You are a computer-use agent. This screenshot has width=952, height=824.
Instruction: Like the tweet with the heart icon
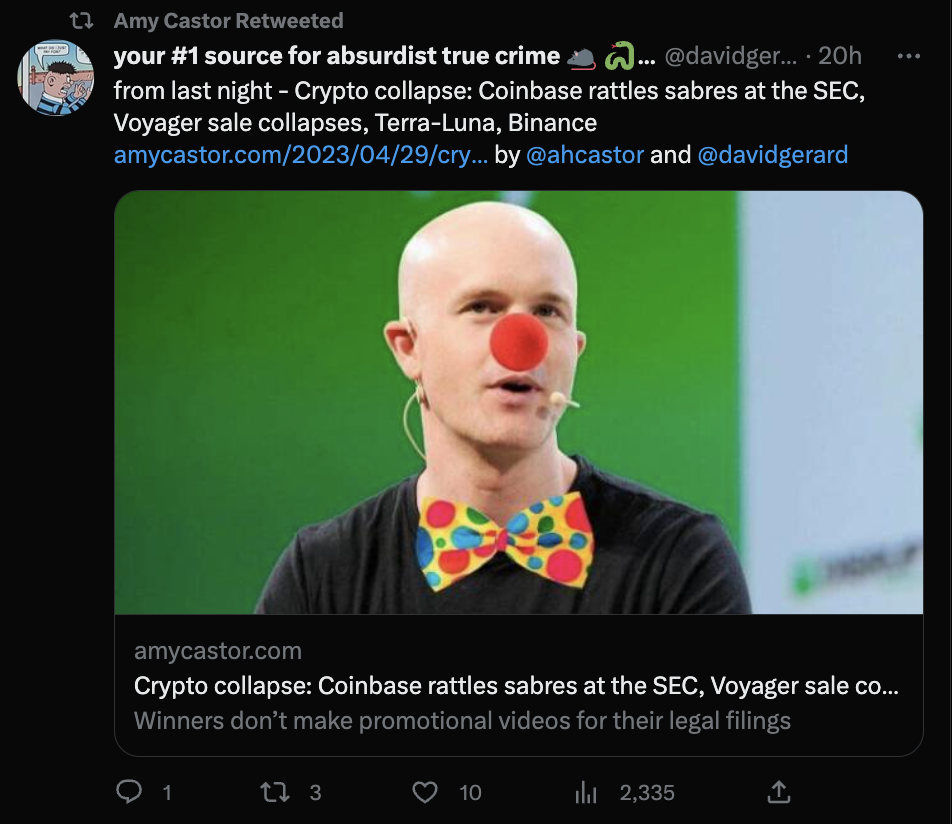(425, 792)
